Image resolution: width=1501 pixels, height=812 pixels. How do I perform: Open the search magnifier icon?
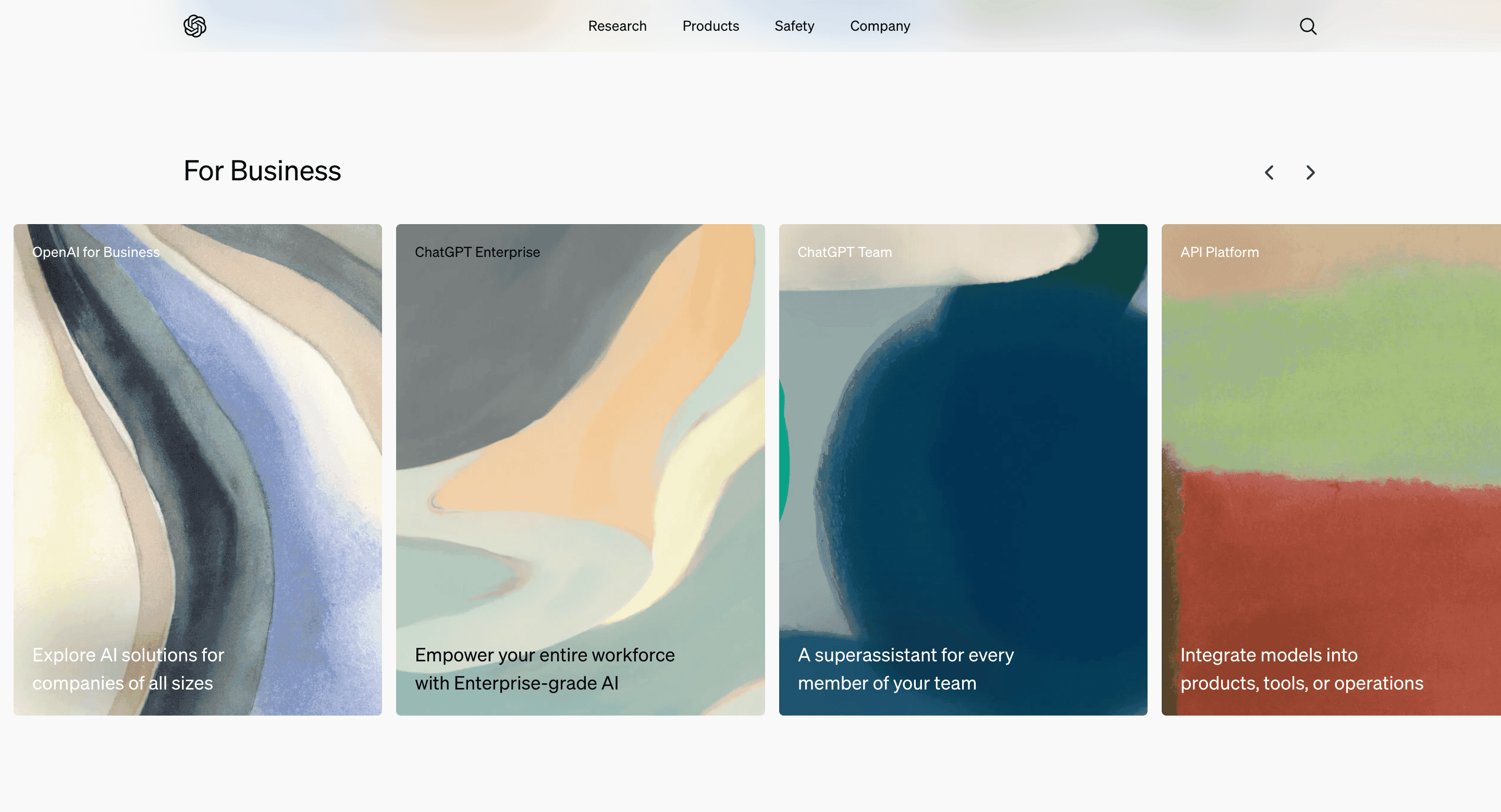click(x=1308, y=26)
